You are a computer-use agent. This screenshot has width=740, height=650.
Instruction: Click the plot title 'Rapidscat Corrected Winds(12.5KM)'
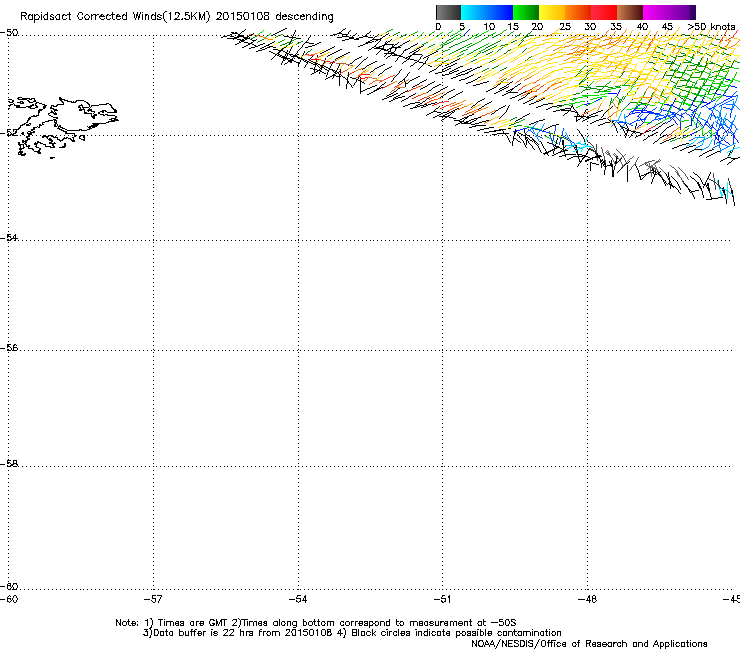pyautogui.click(x=115, y=17)
